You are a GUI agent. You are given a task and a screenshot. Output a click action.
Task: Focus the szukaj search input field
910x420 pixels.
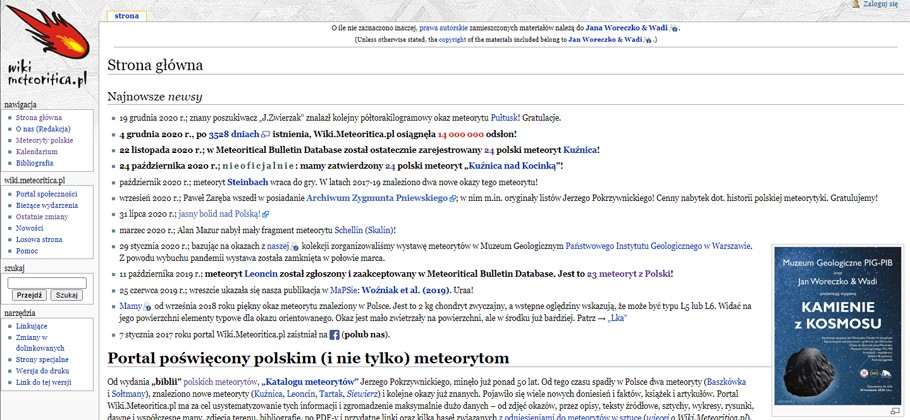[47, 283]
